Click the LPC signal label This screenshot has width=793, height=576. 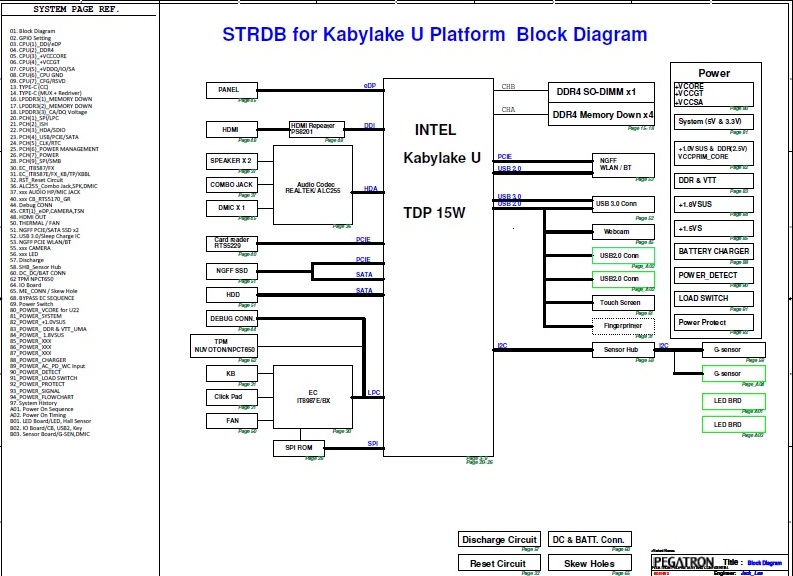coord(374,392)
